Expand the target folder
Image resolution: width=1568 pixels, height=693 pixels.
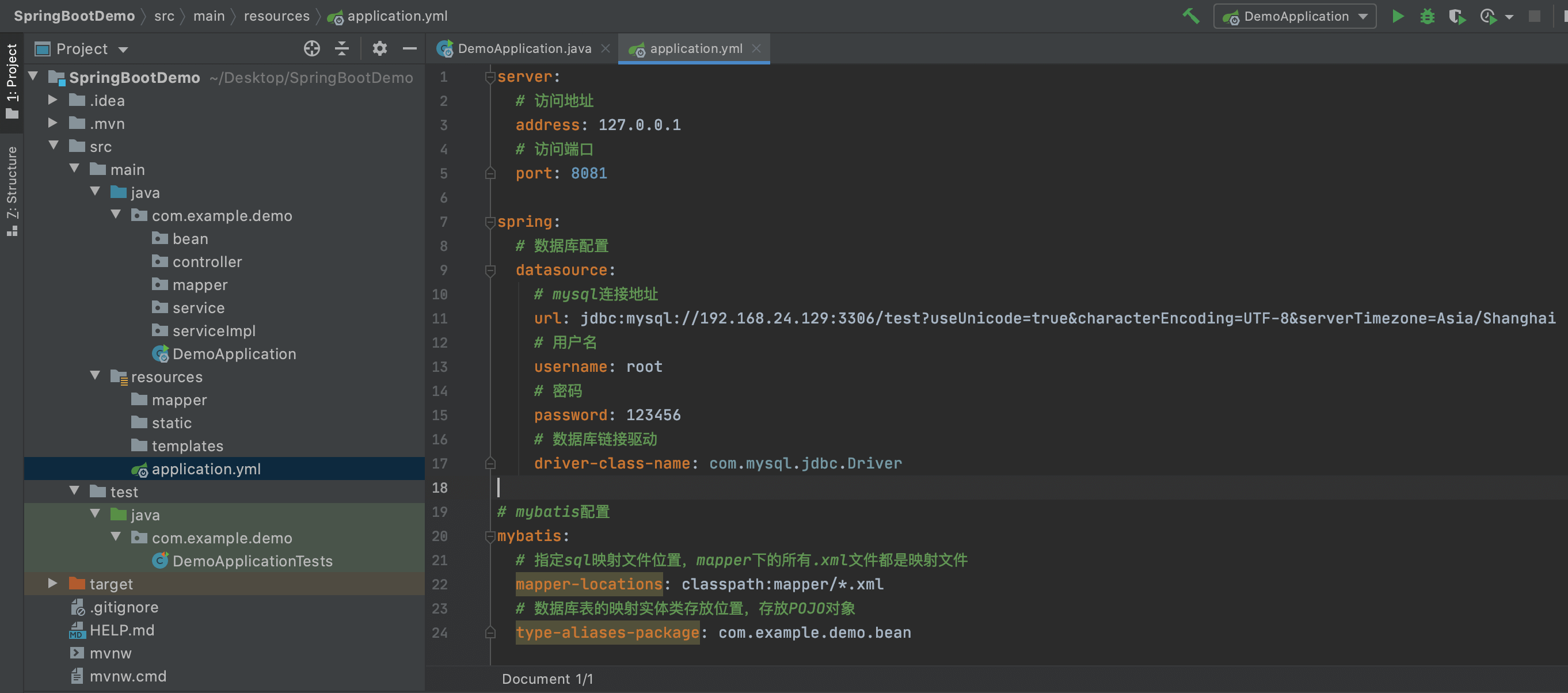pyautogui.click(x=53, y=583)
